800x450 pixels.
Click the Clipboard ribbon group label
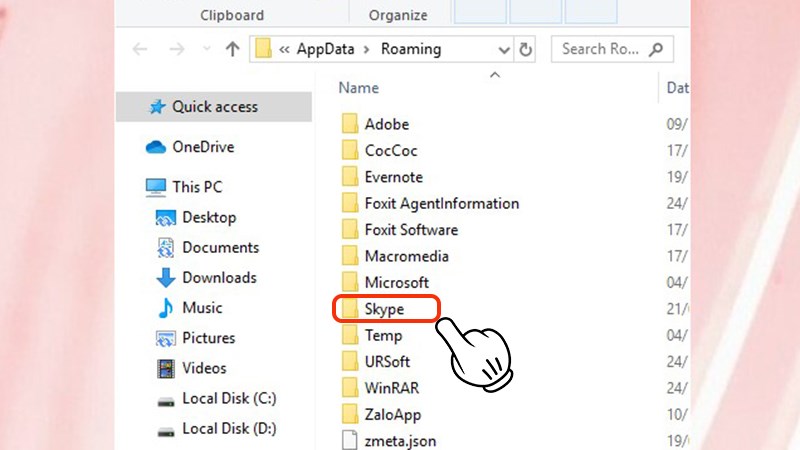(x=232, y=15)
